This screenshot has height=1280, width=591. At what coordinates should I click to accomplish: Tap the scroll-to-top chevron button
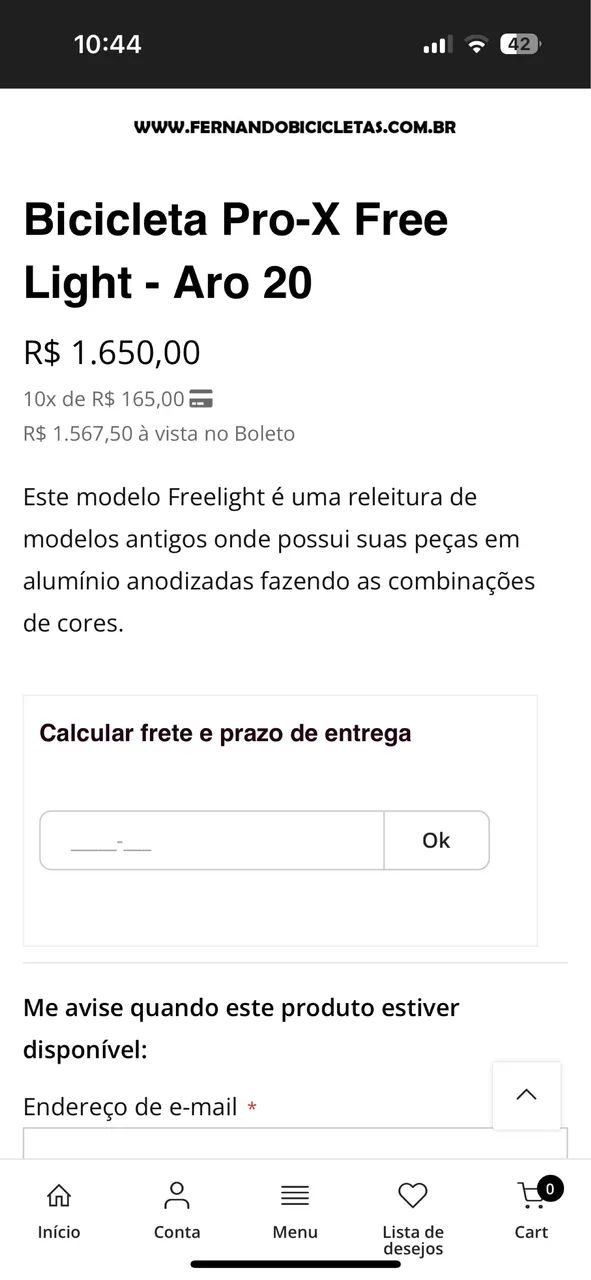click(527, 1095)
